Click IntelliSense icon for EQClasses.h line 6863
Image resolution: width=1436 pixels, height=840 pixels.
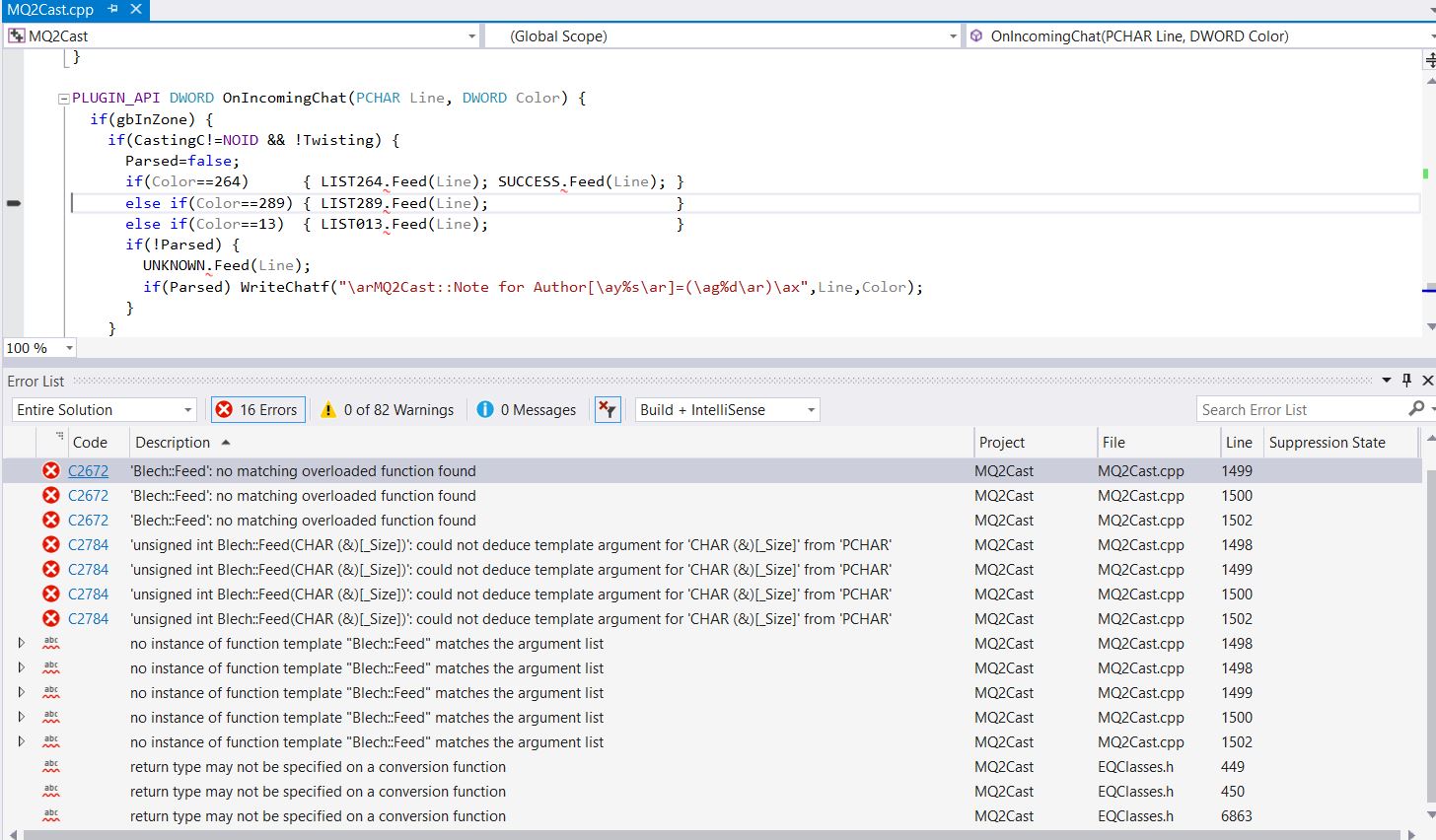click(51, 815)
